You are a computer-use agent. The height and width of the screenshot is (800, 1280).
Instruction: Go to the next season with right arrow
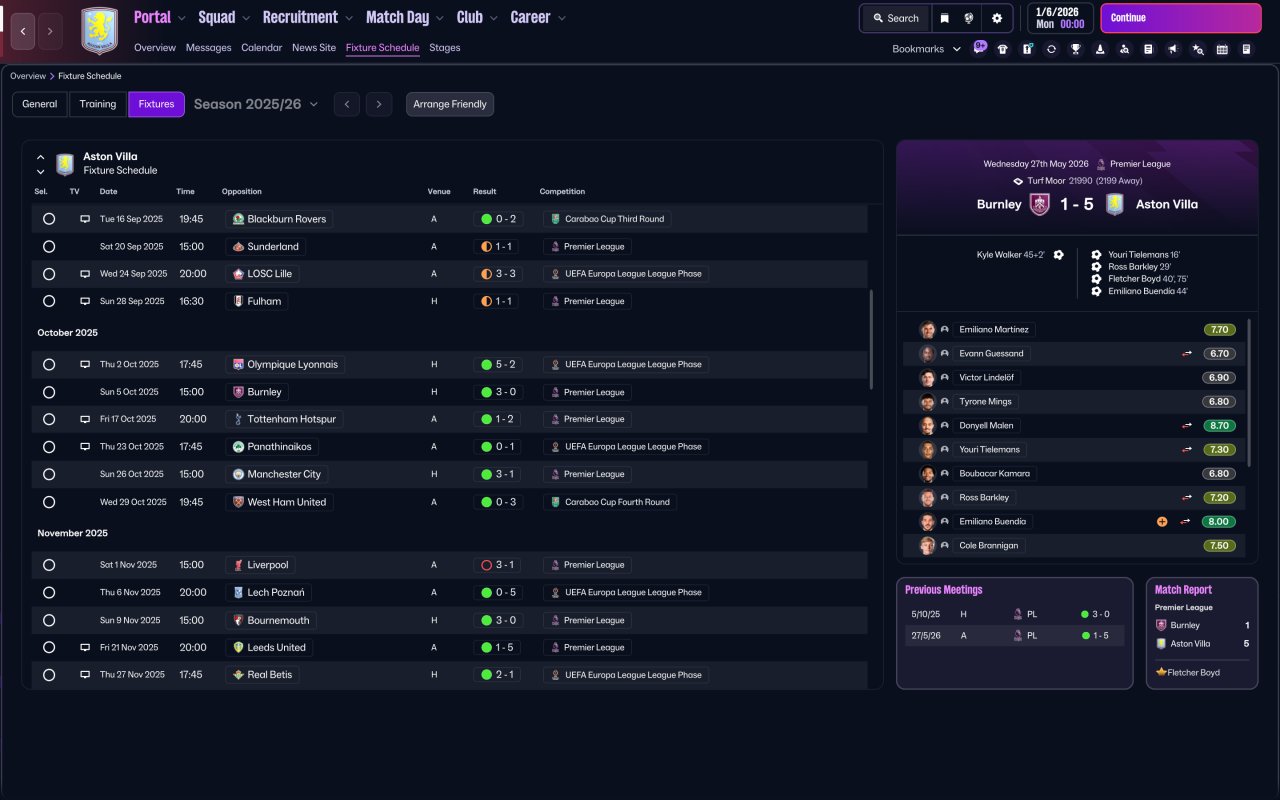378,104
